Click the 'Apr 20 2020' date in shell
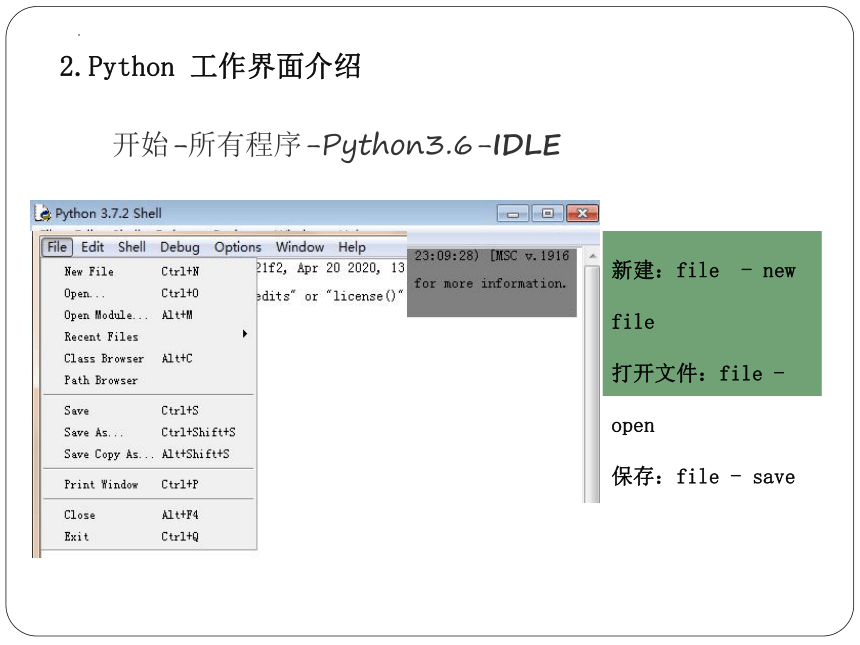The image size is (860, 645). pyautogui.click(x=338, y=268)
